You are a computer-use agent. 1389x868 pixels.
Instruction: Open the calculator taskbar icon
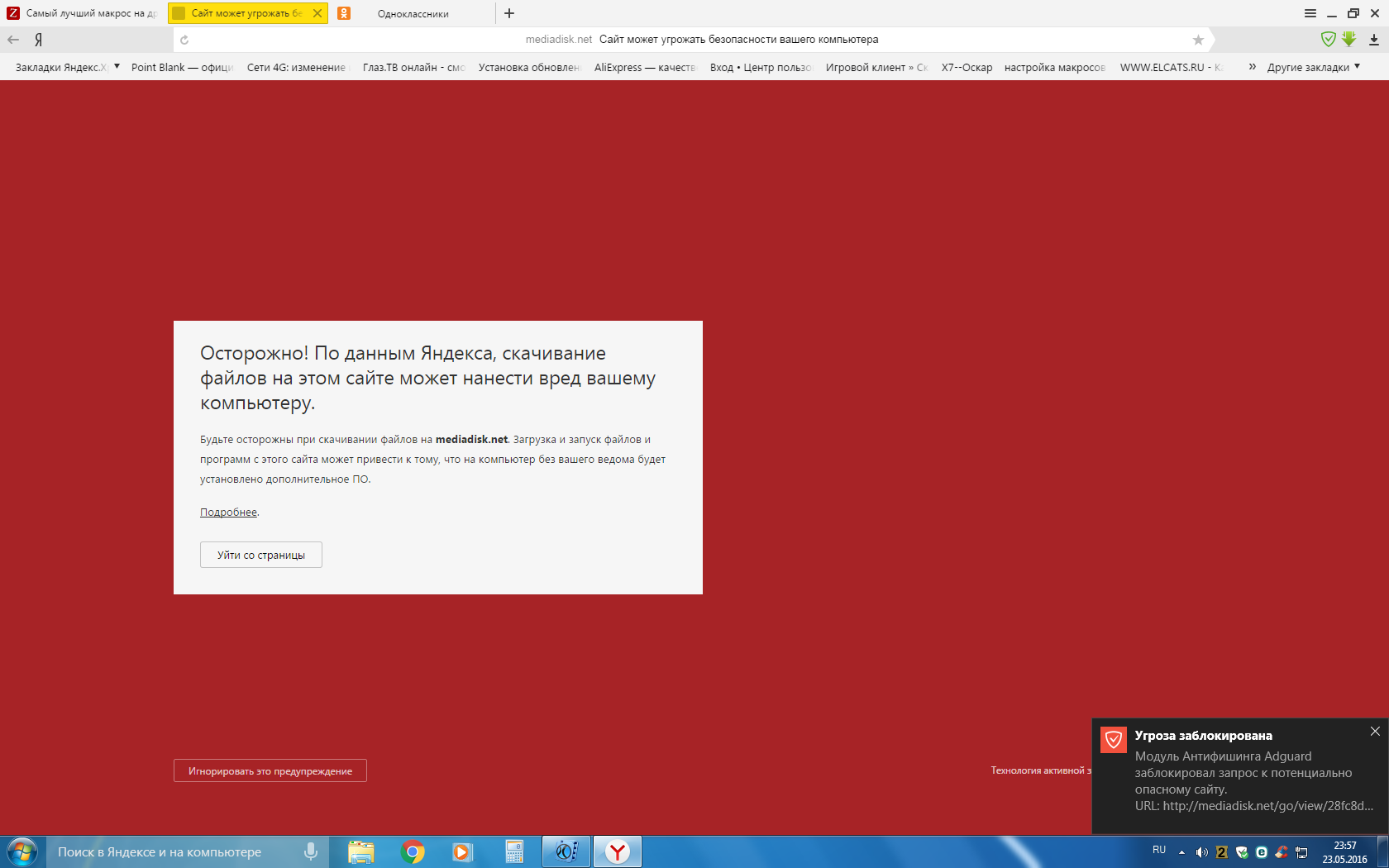(x=514, y=851)
